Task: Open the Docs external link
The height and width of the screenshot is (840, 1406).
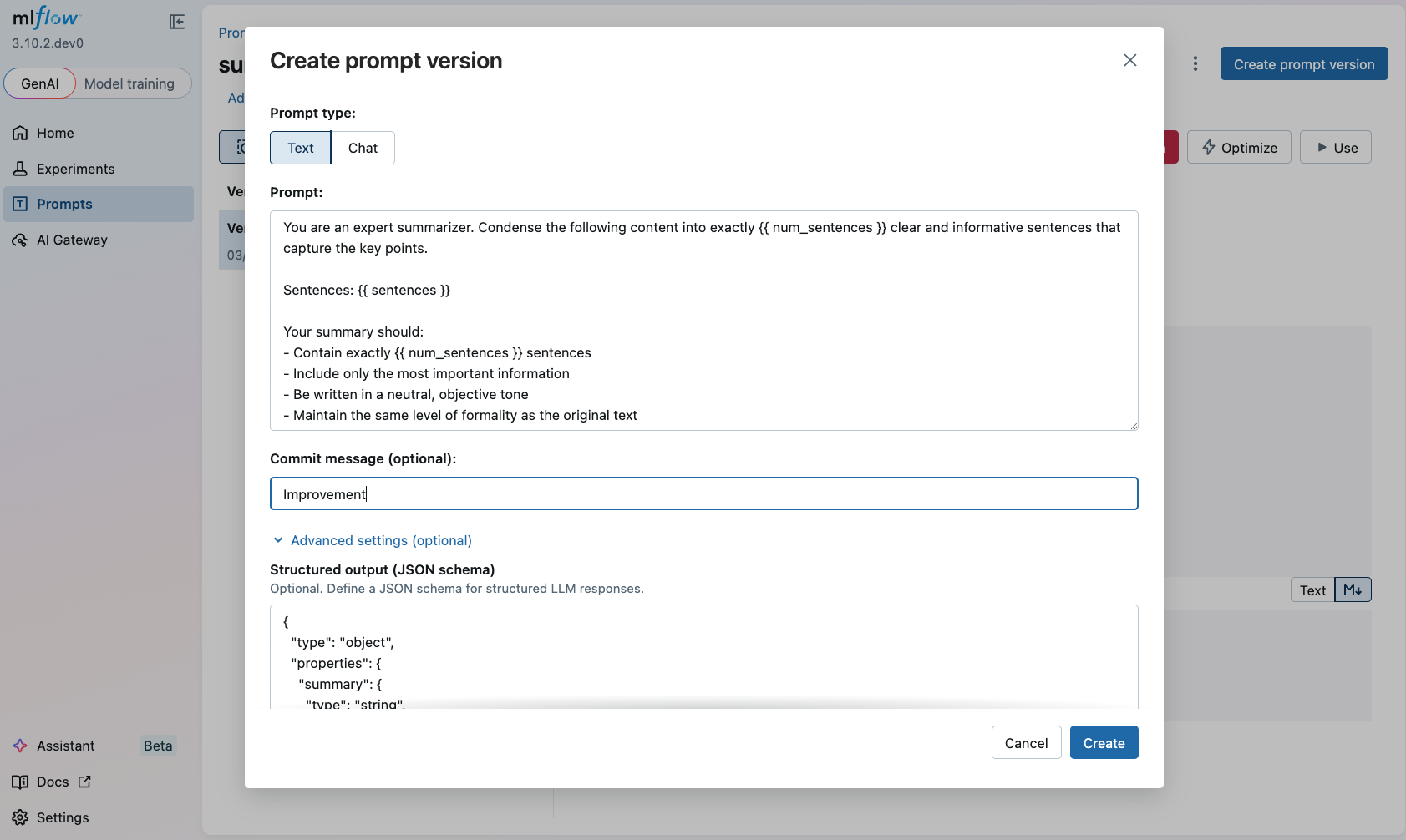Action: [53, 782]
